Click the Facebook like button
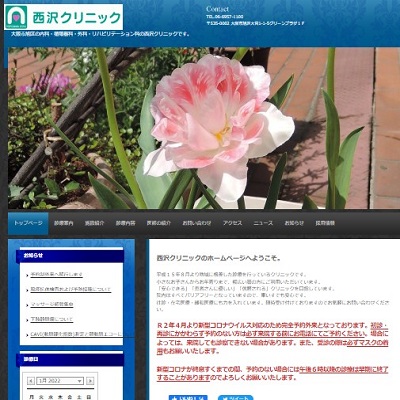The height and width of the screenshot is (400, 400). 188,398
